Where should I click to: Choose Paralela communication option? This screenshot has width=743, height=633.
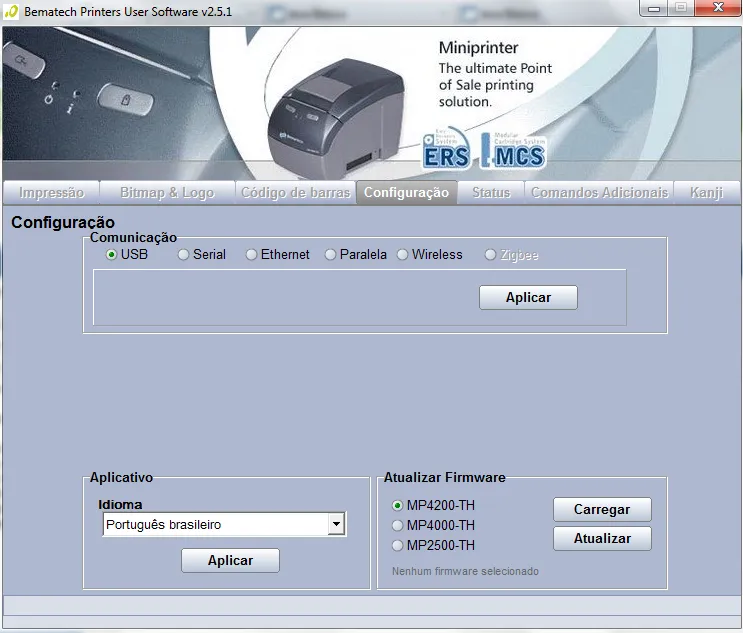pos(330,255)
